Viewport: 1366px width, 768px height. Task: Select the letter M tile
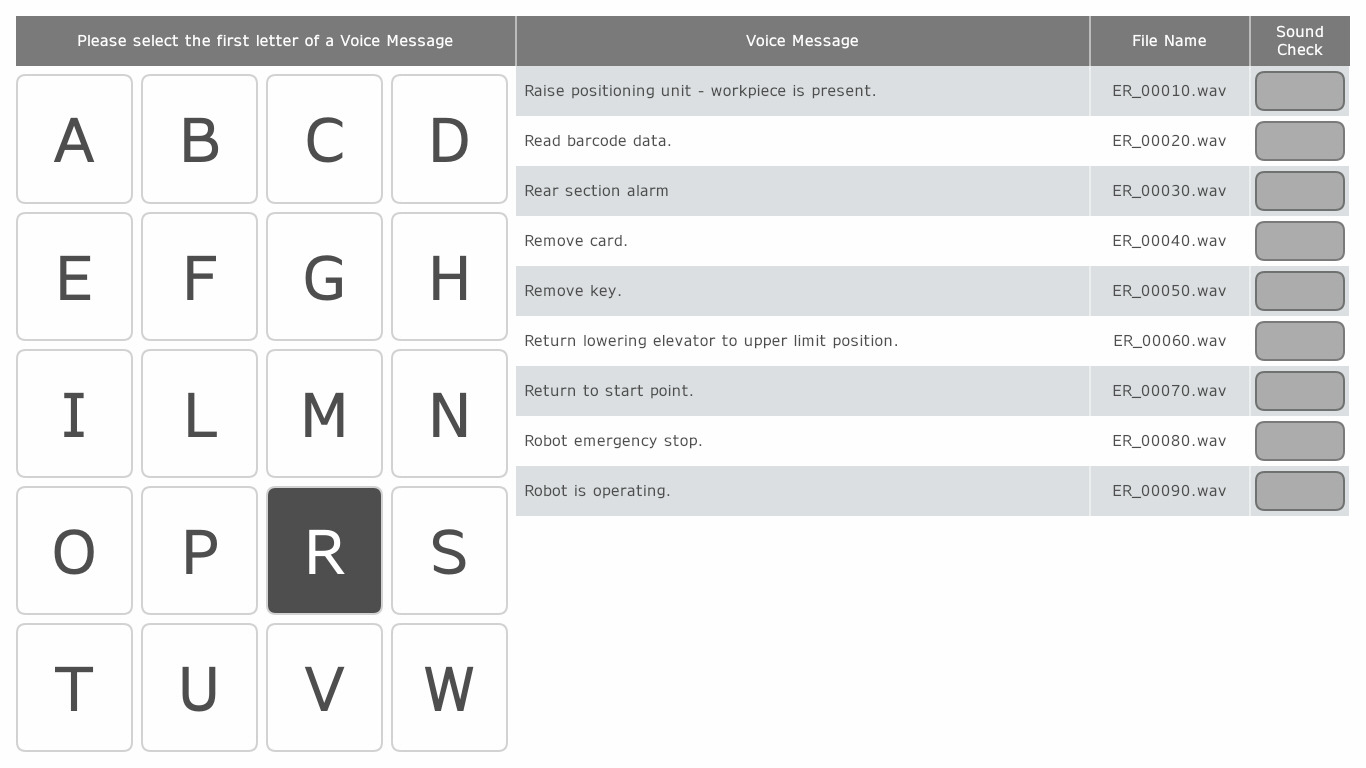324,414
